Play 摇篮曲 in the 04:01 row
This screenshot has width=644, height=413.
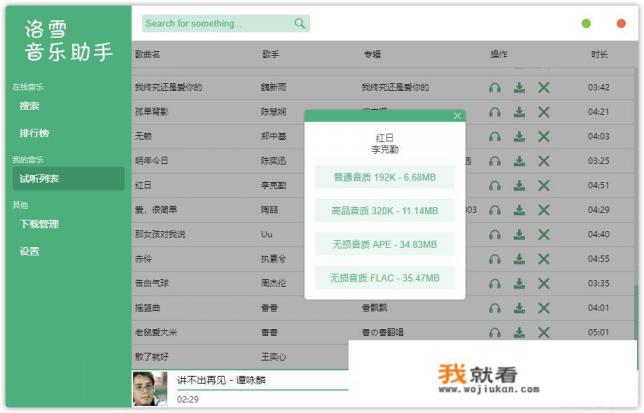tap(495, 308)
